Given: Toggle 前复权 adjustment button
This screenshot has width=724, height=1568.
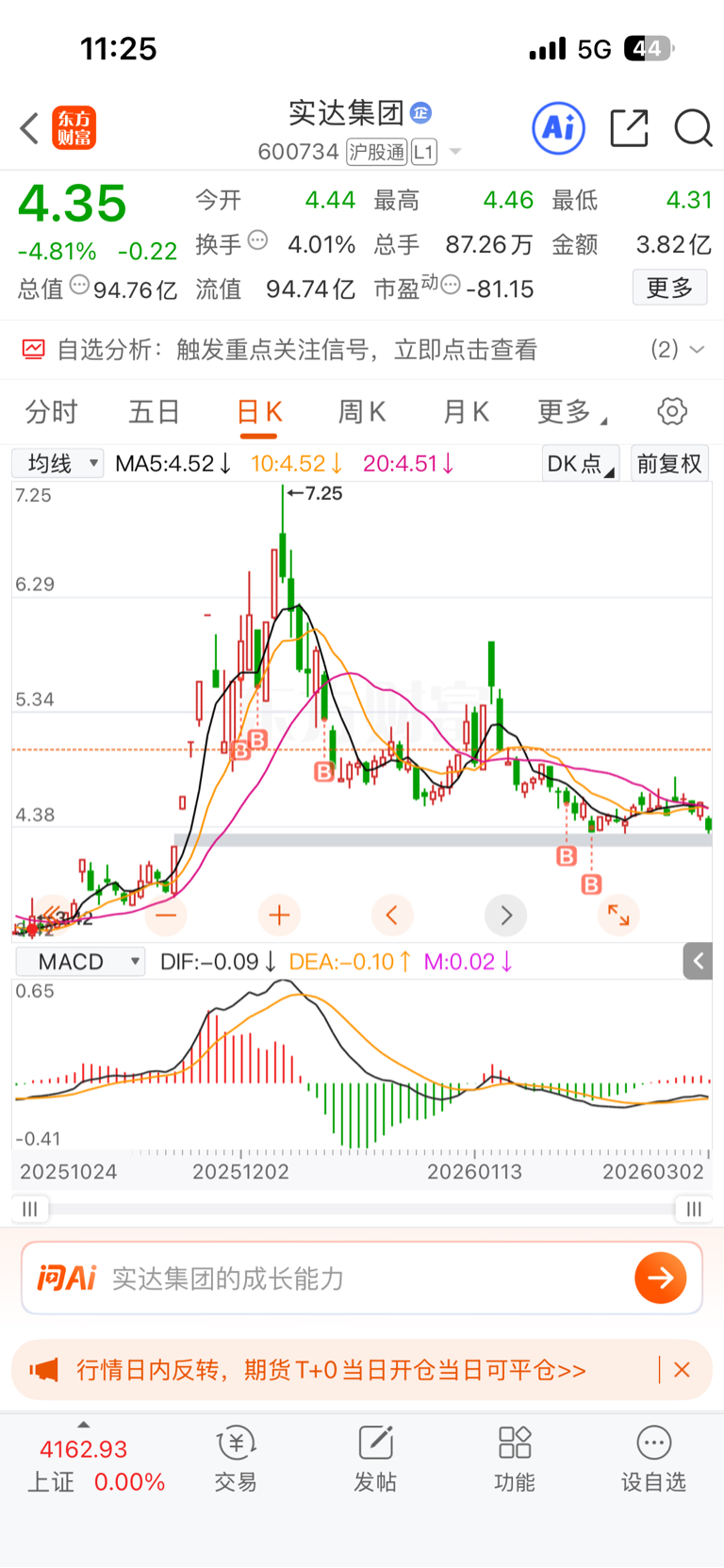Looking at the screenshot, I should (669, 463).
